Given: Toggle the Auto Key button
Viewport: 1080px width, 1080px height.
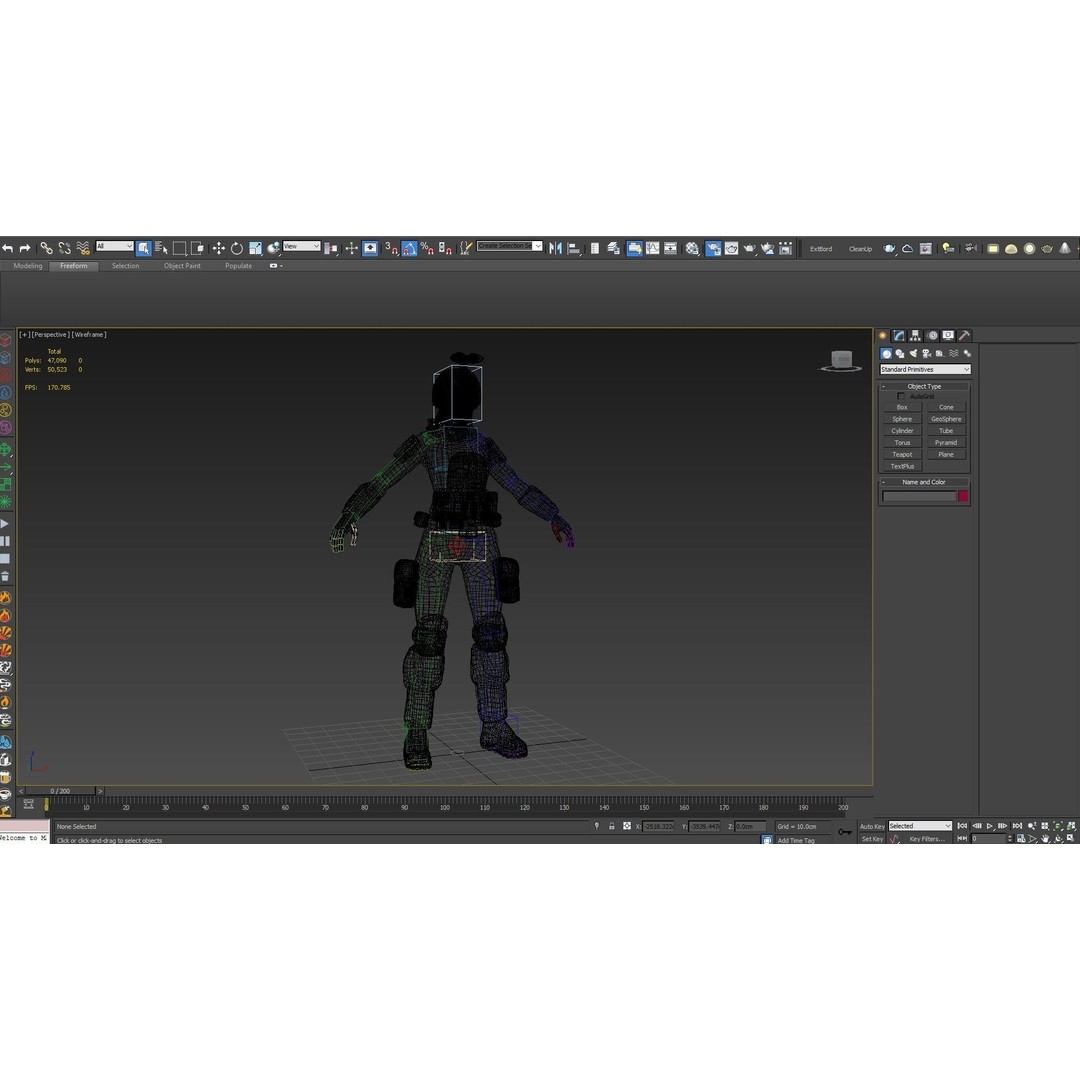Looking at the screenshot, I should click(872, 826).
